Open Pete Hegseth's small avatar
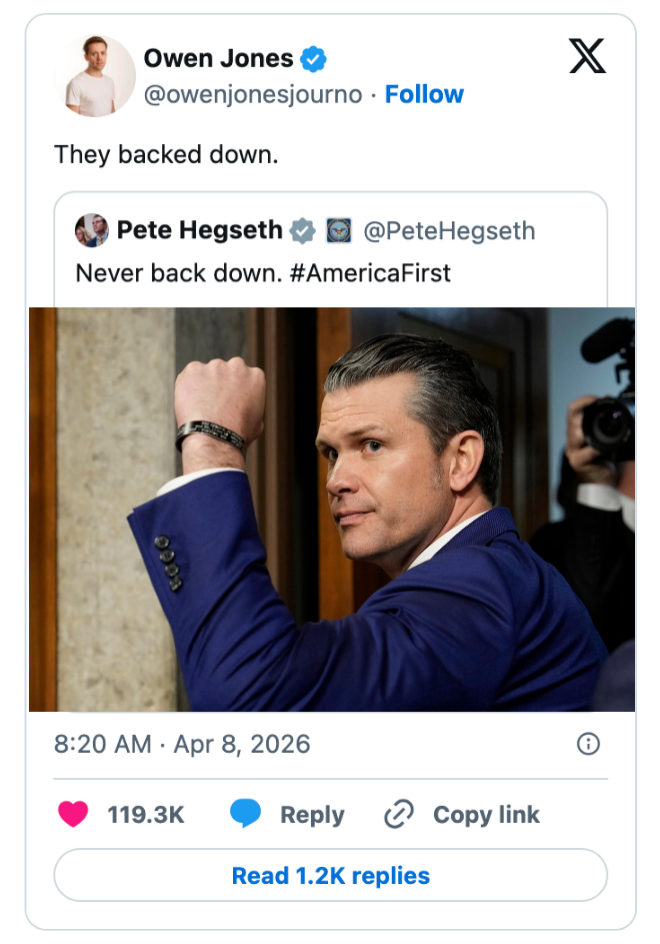The image size is (660, 944). pos(91,231)
